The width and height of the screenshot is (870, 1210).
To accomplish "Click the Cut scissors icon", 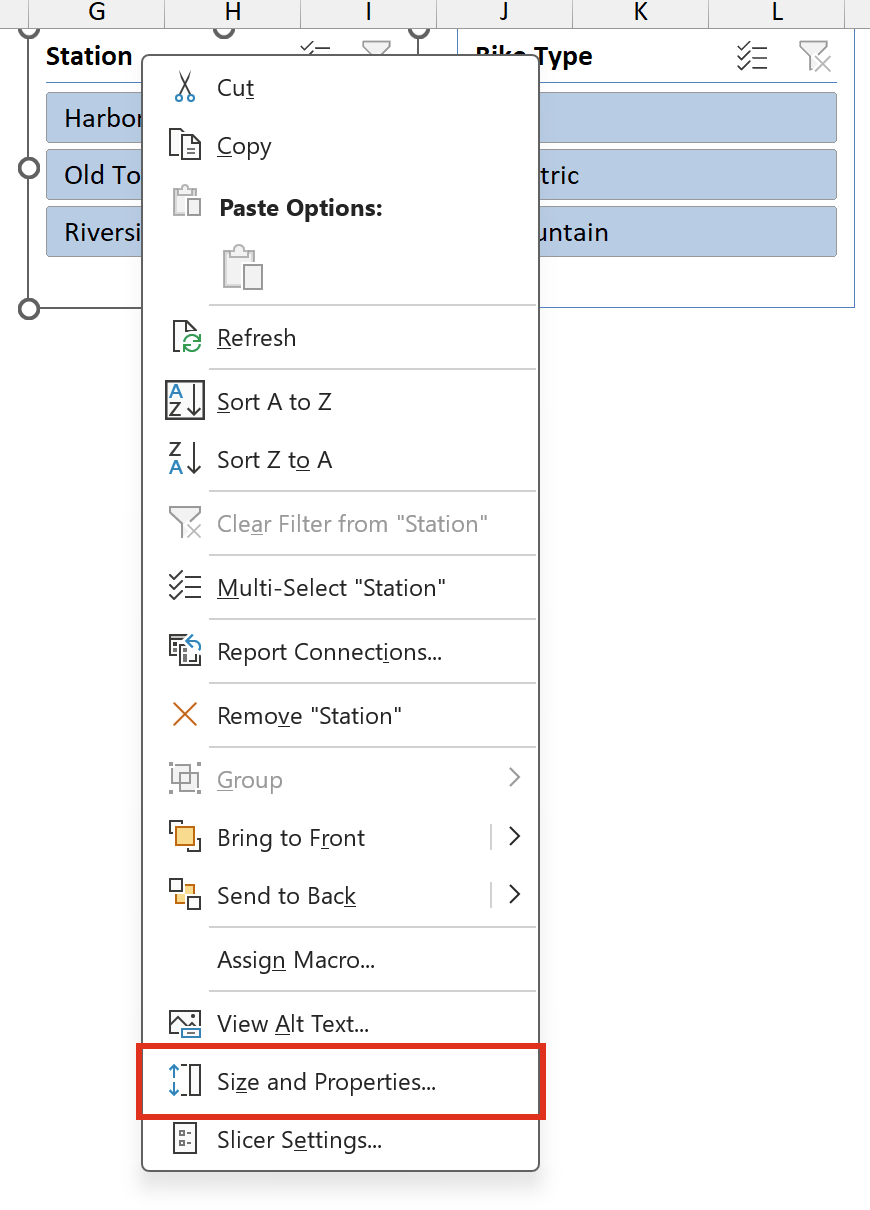I will [x=185, y=87].
